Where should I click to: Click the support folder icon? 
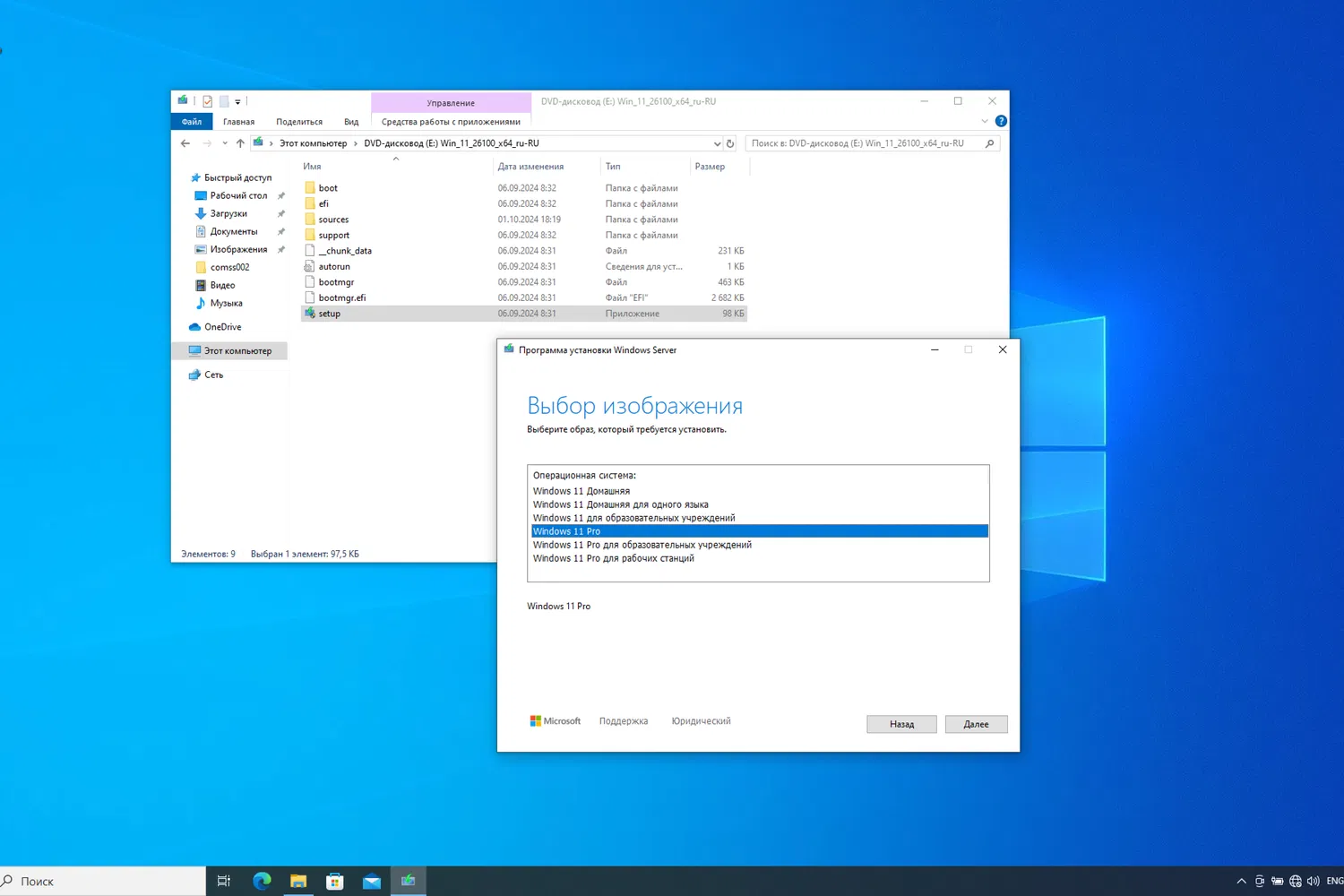tap(310, 235)
